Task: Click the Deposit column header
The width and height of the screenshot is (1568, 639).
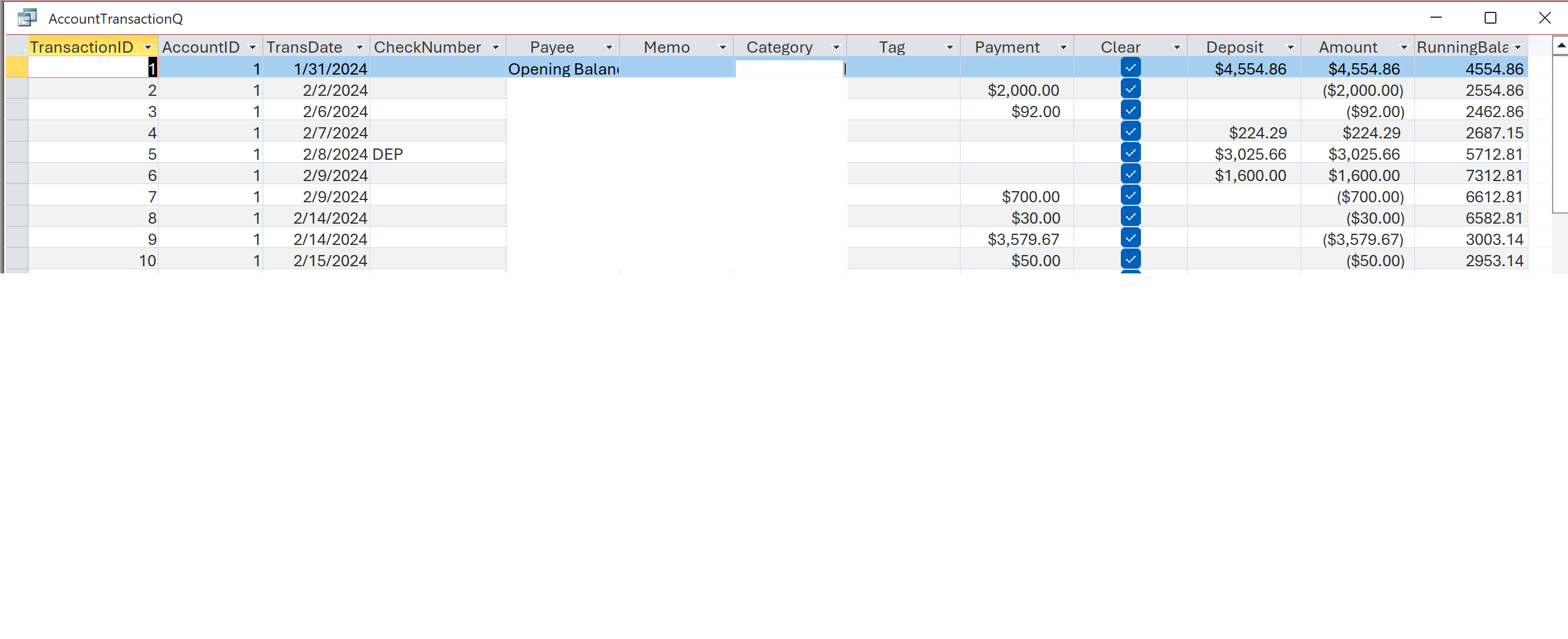Action: point(1235,46)
